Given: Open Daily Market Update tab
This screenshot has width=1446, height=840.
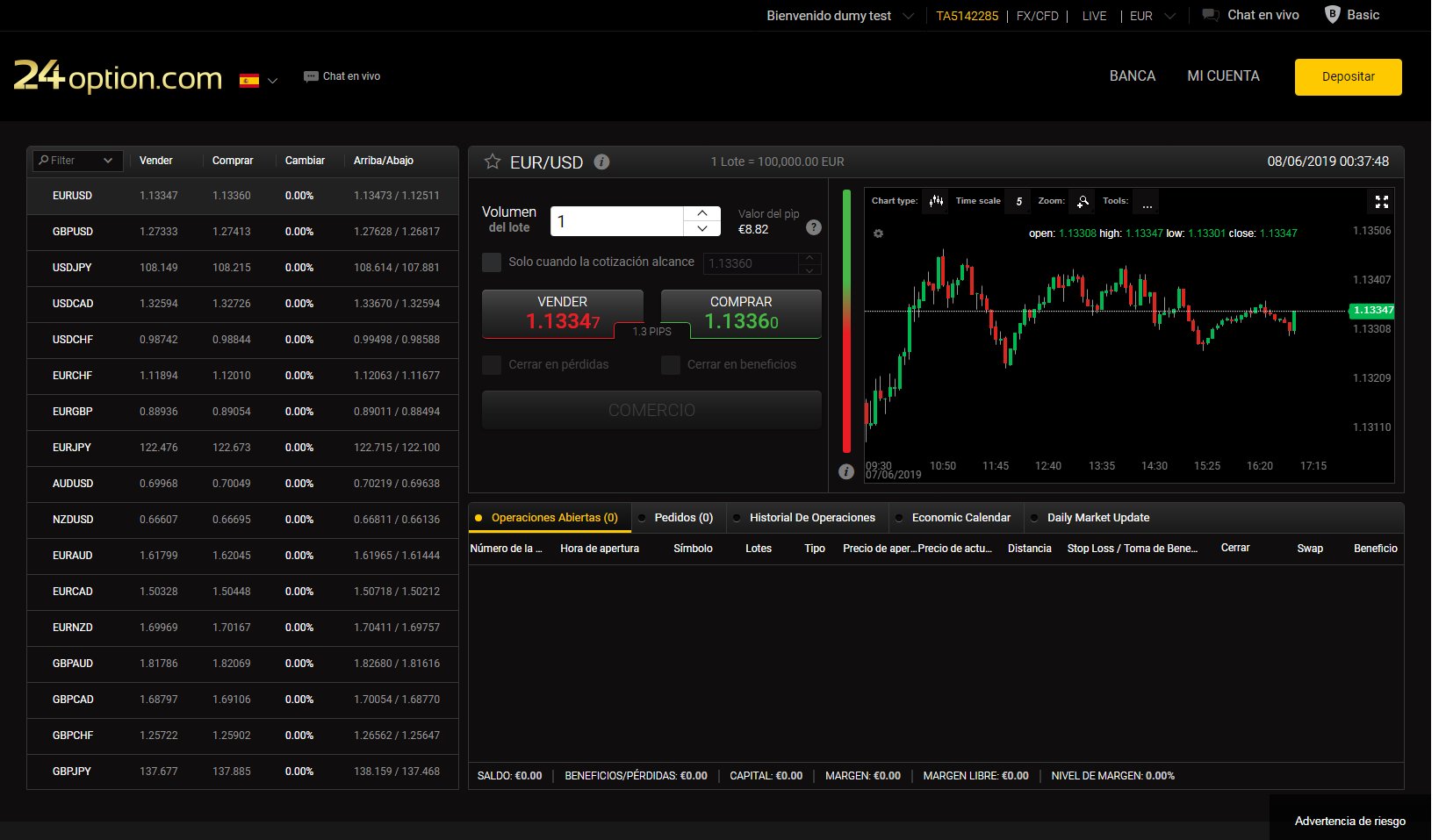Looking at the screenshot, I should [1091, 518].
